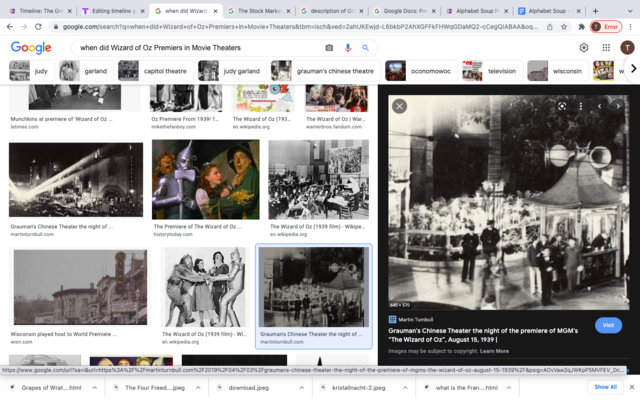Filter by grauman's chinese theatre chip

[x=326, y=71]
